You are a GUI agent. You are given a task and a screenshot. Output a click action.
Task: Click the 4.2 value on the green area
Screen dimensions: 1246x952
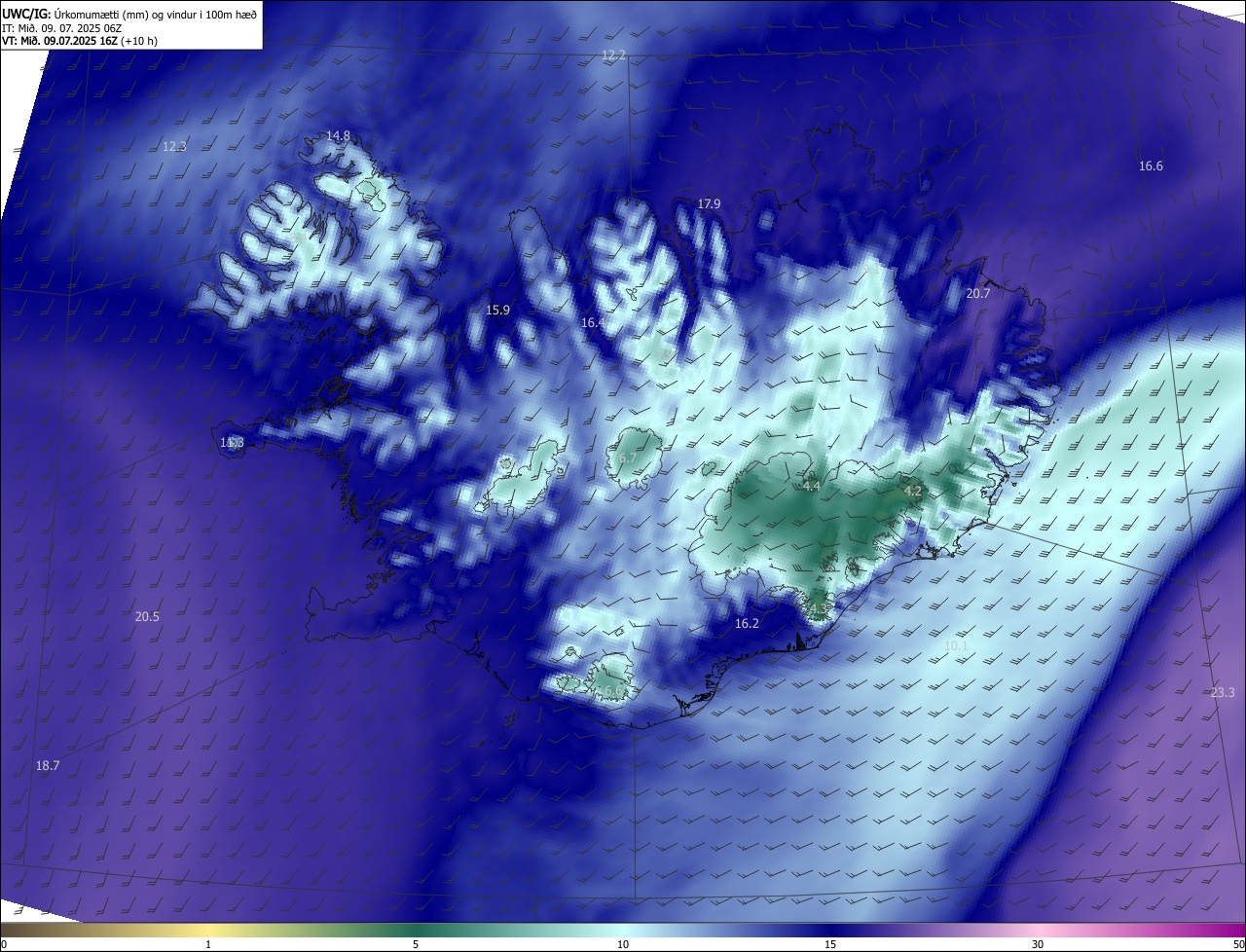click(912, 491)
